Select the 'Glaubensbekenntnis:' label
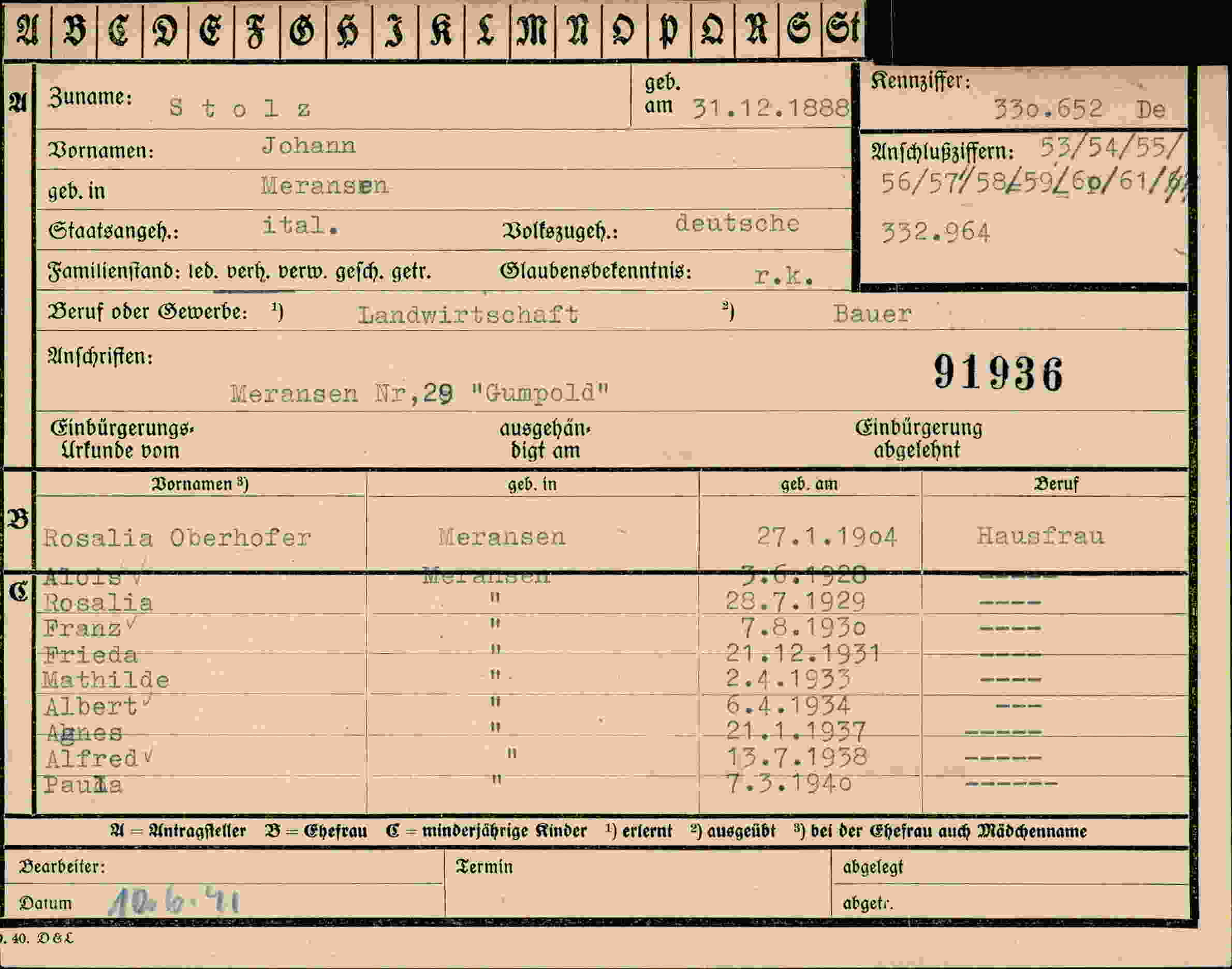 [596, 271]
